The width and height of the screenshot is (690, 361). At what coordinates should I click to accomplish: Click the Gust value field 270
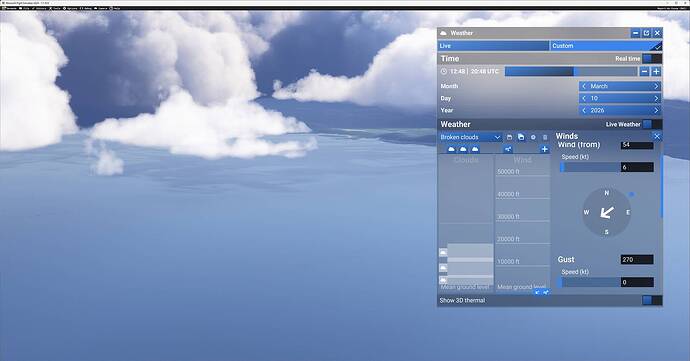(637, 260)
